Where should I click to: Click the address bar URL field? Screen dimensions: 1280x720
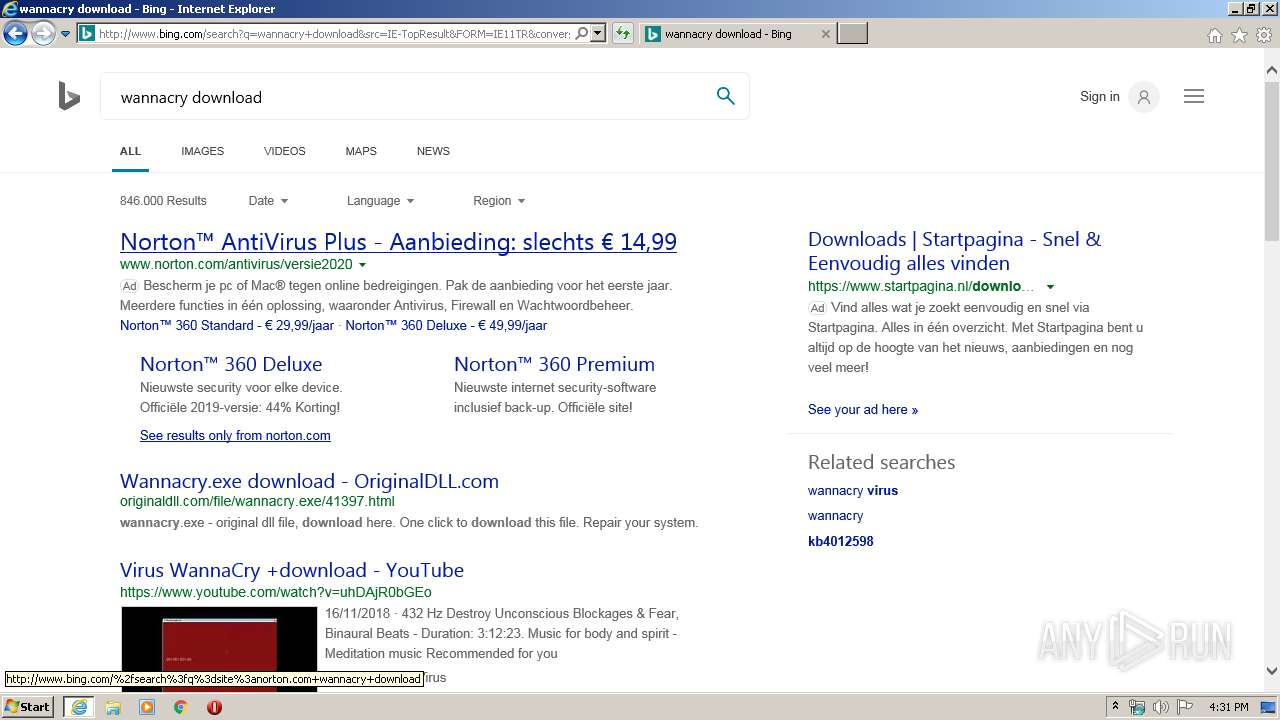tap(334, 34)
